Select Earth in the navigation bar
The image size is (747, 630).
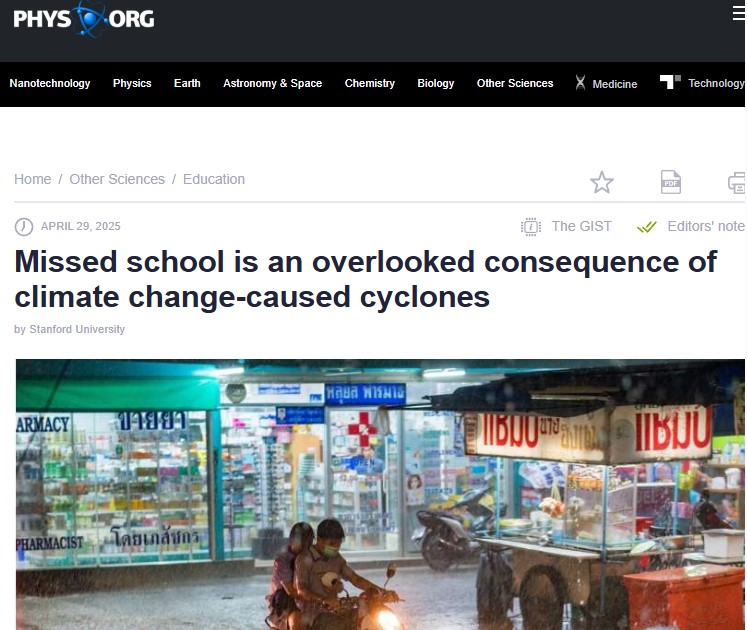pyautogui.click(x=187, y=83)
